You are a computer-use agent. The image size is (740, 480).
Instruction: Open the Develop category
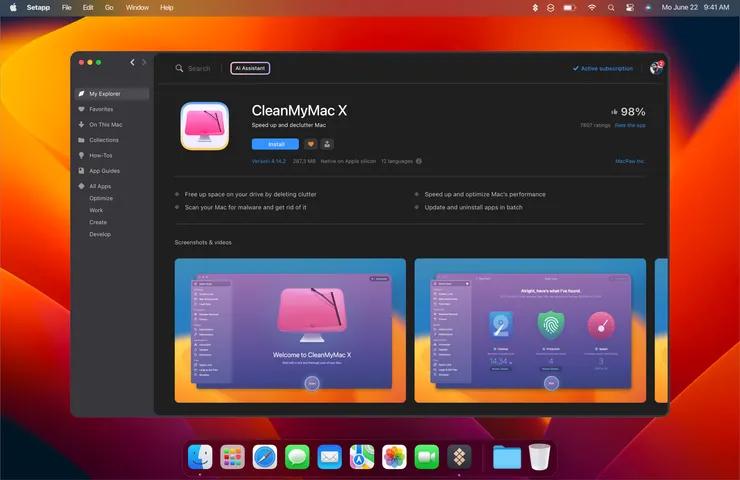click(100, 234)
